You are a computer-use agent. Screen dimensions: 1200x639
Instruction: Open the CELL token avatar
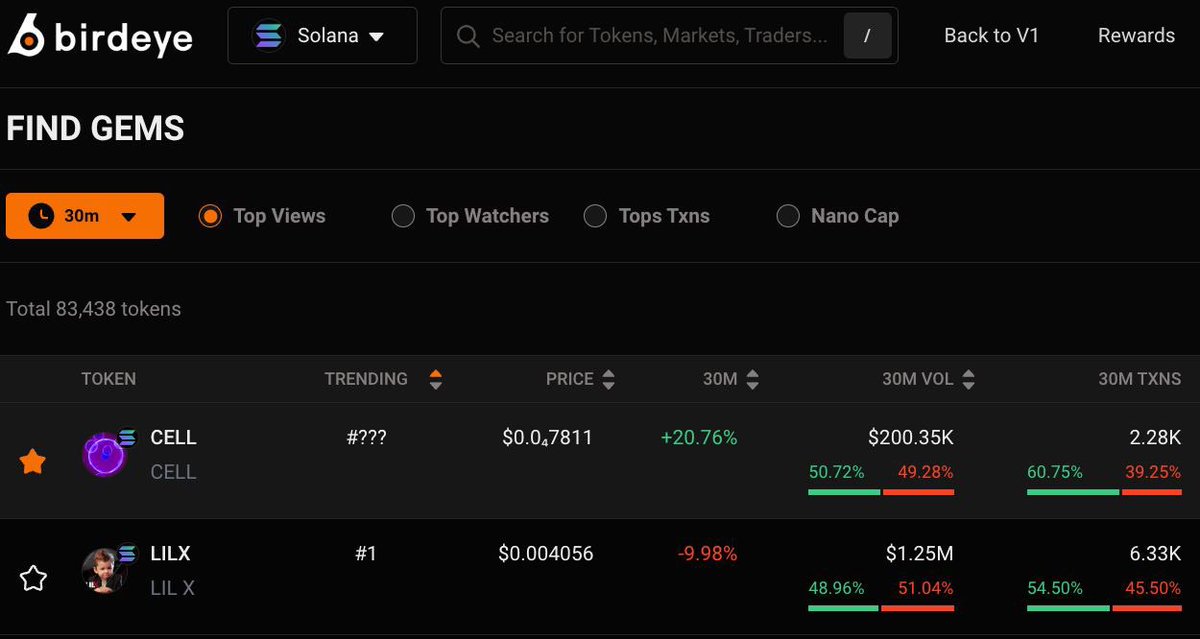(104, 455)
